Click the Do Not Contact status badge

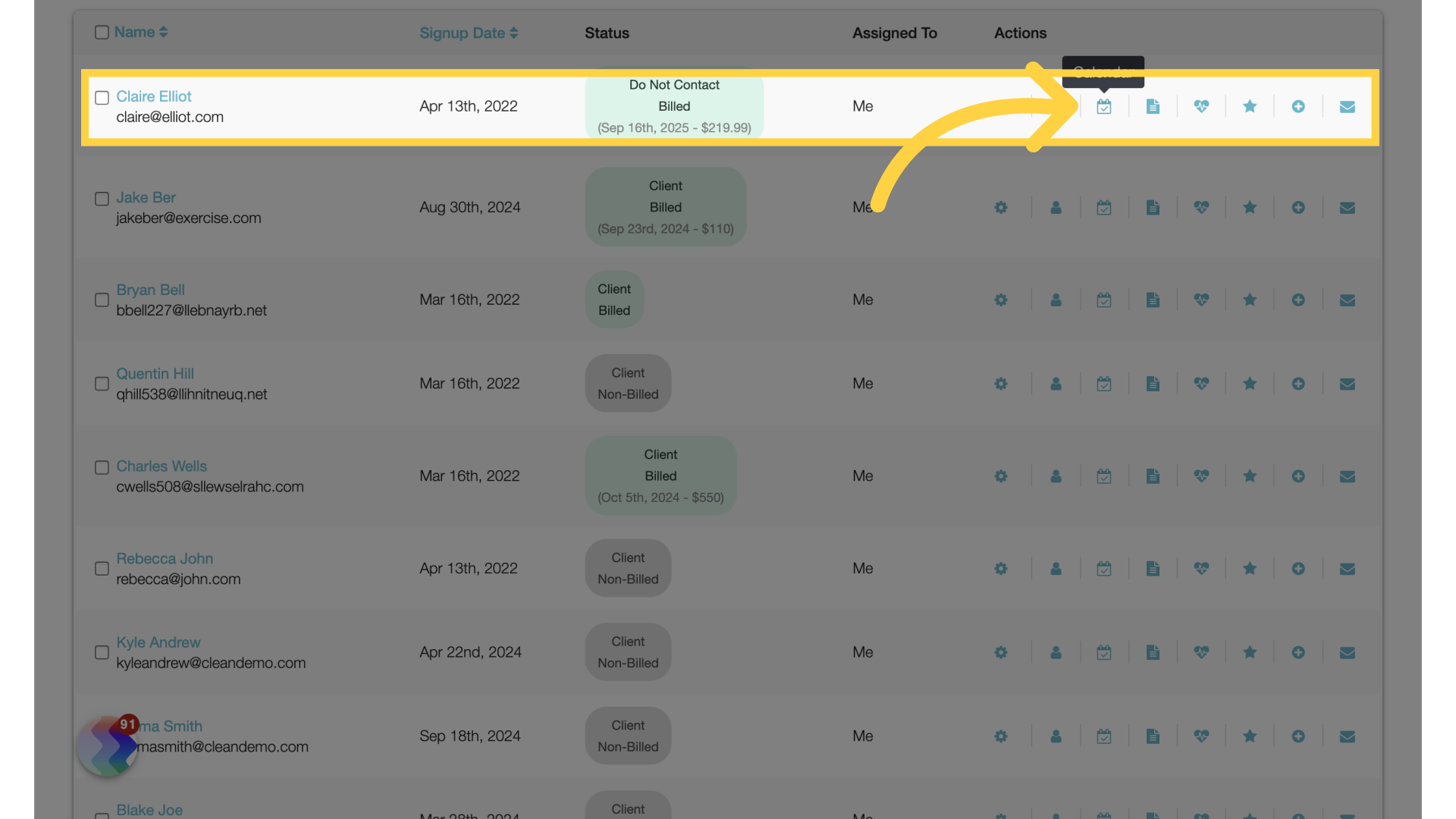[673, 106]
